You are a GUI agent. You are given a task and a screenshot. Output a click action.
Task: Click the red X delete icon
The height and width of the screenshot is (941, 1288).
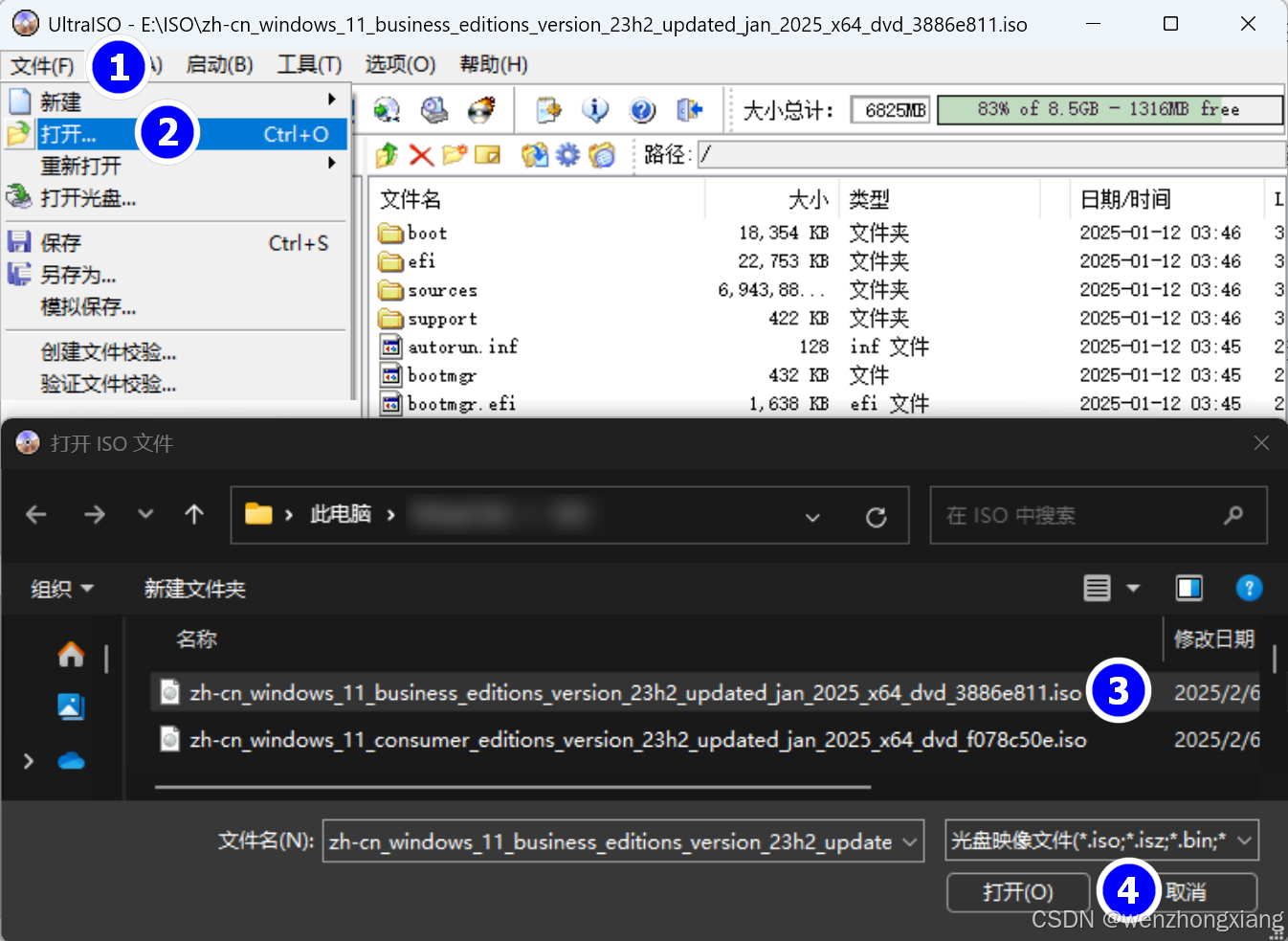pos(421,154)
